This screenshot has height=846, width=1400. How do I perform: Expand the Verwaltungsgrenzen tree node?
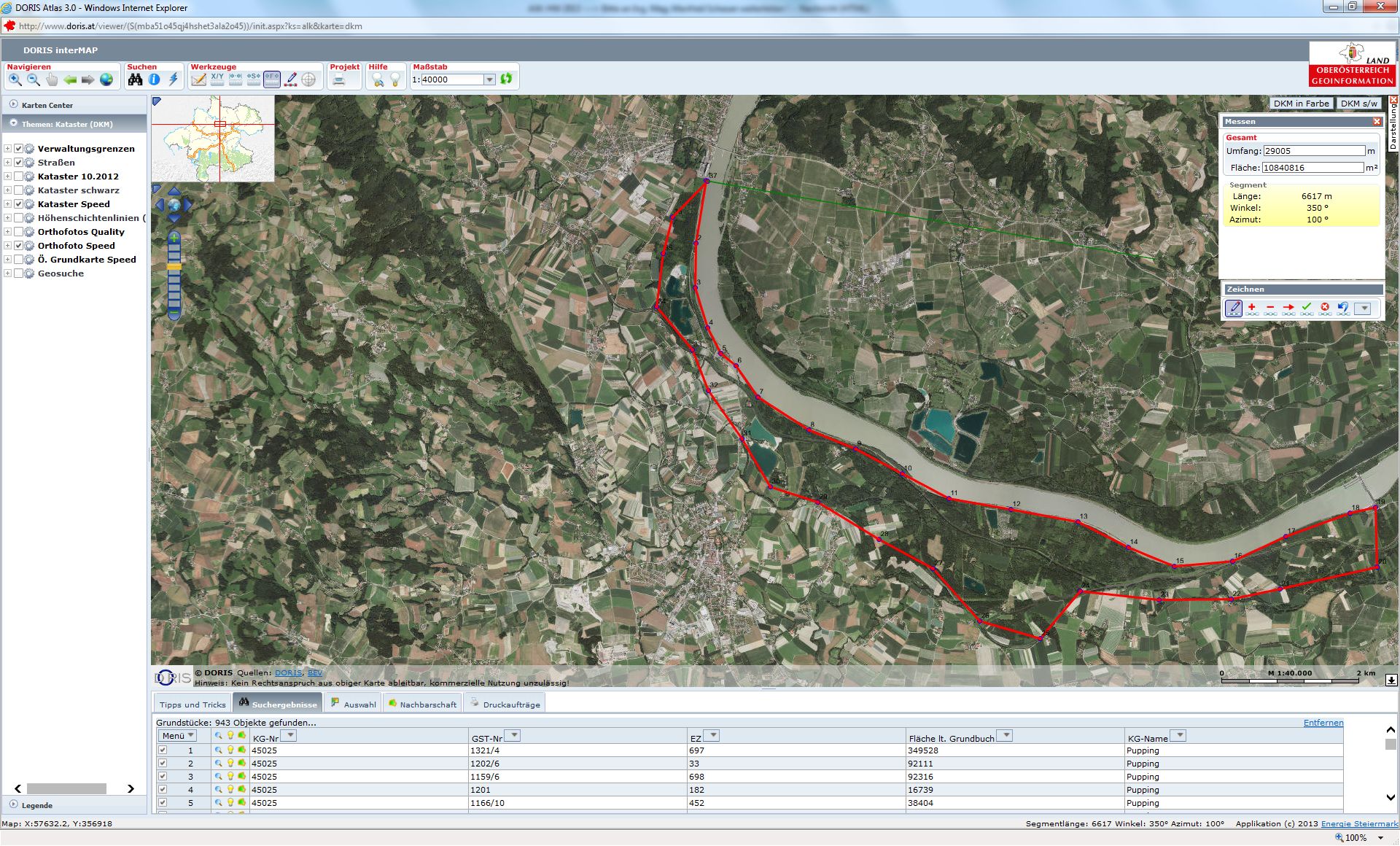pos(7,149)
